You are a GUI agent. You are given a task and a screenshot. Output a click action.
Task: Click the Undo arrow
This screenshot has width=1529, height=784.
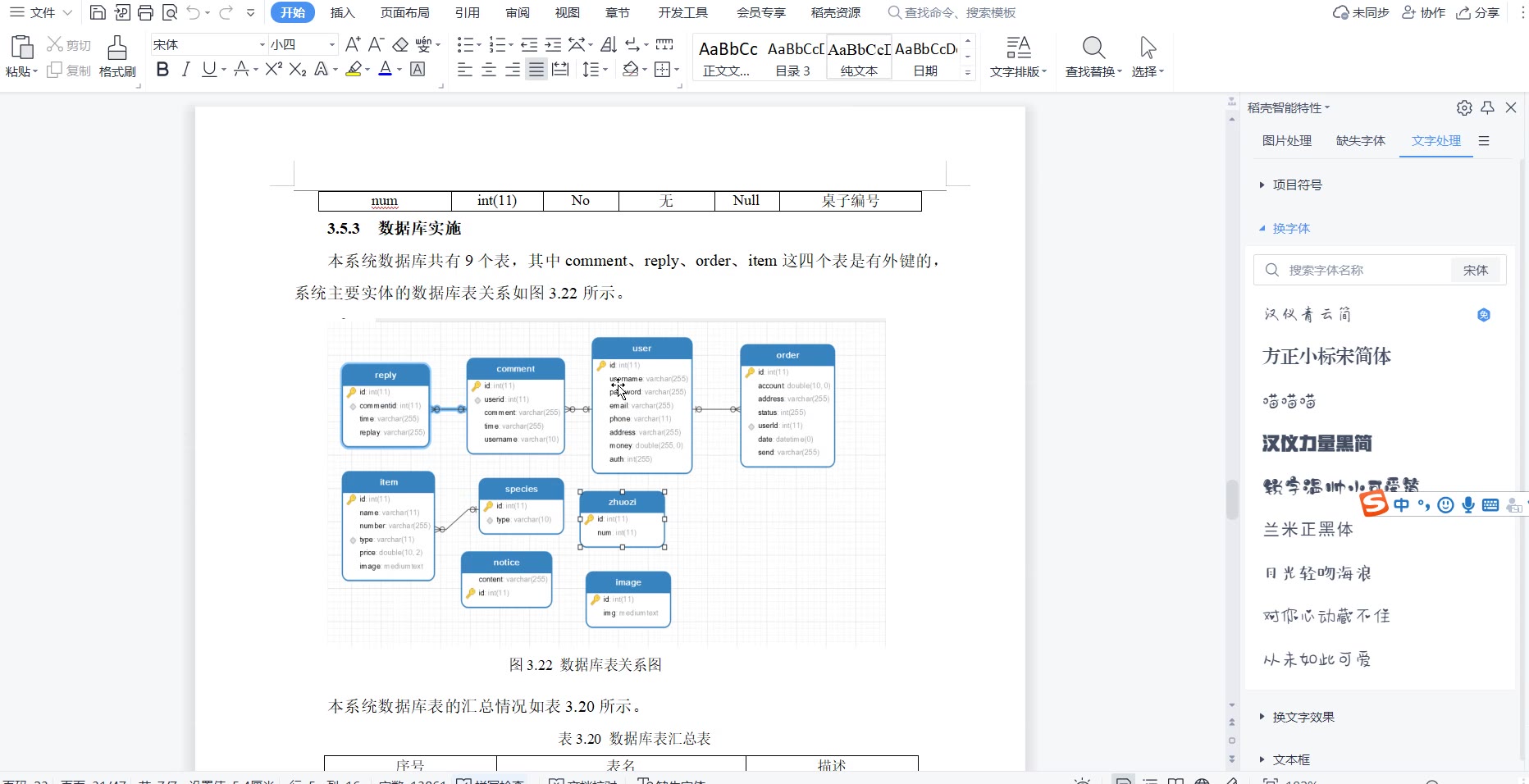194,12
